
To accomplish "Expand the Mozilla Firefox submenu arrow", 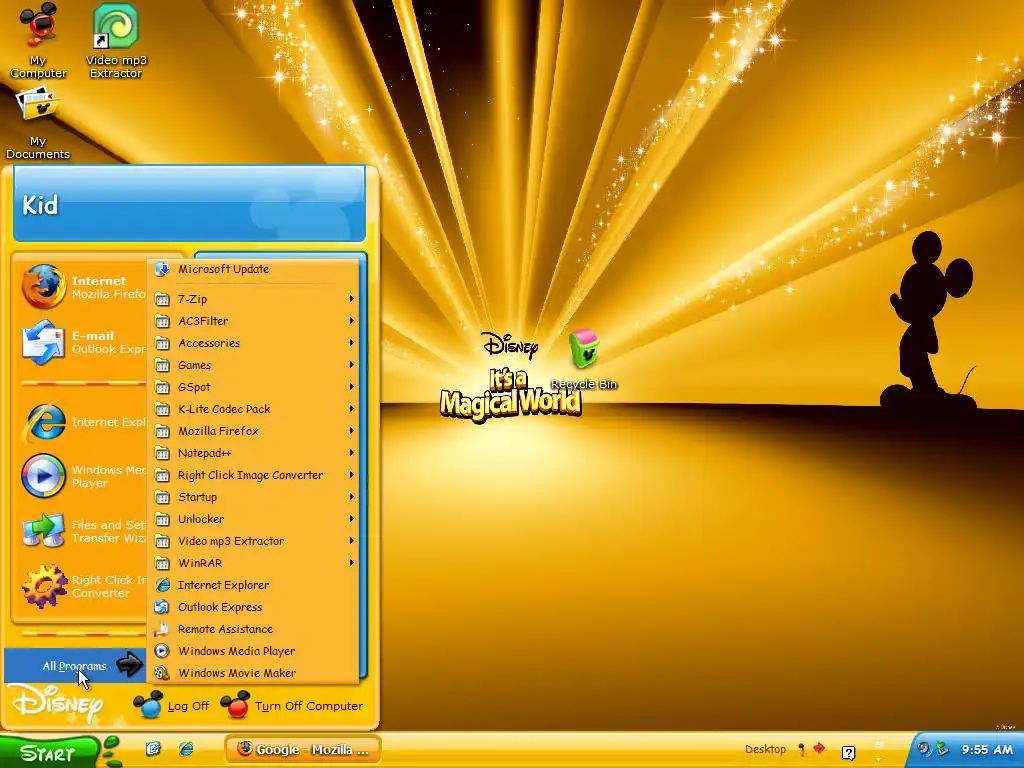I will (x=351, y=431).
